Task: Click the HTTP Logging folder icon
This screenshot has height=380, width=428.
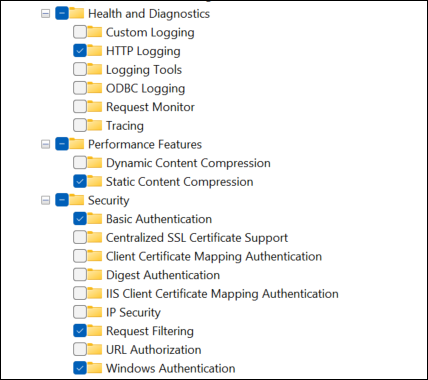Action: 95,51
